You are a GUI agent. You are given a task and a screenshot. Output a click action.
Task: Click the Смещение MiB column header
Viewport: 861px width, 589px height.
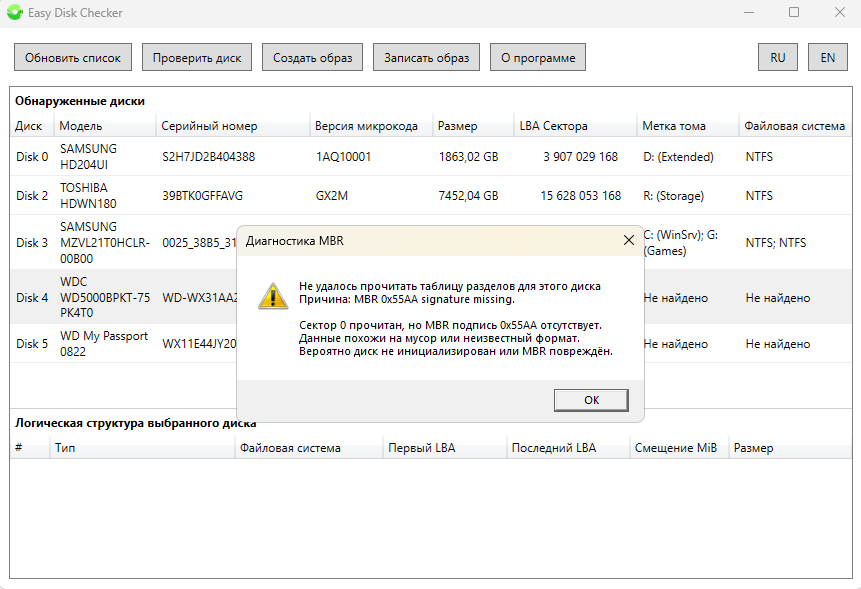[x=676, y=448]
